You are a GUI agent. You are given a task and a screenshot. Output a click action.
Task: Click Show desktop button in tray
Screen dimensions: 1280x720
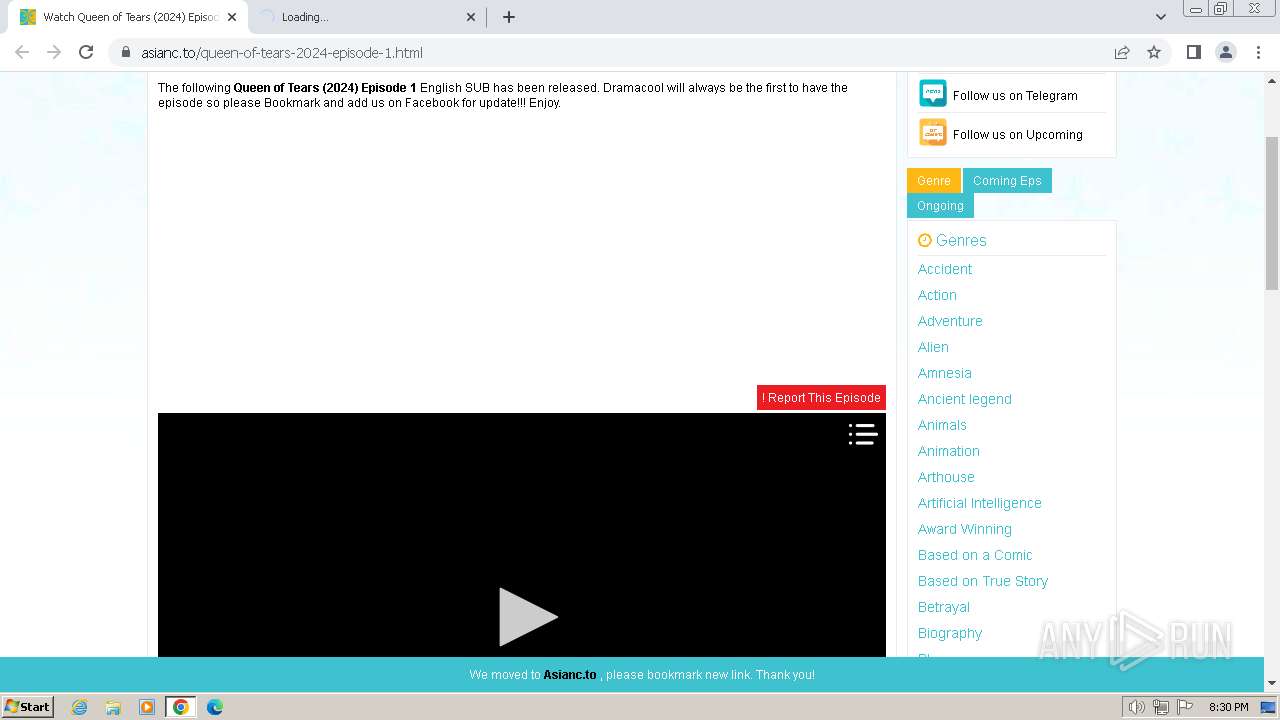(1268, 707)
